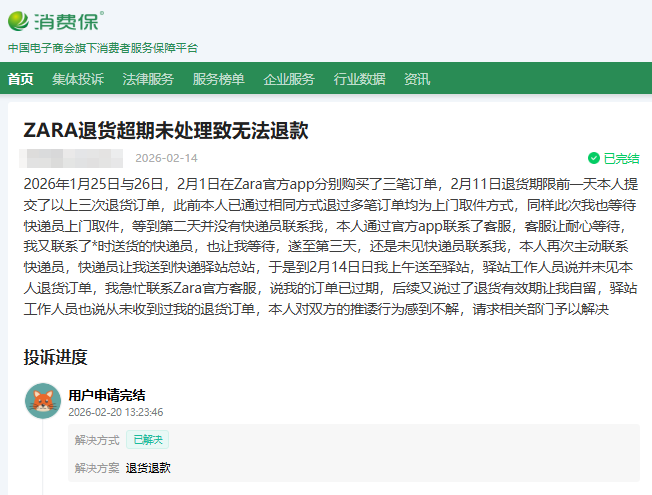Click the 已解决 status tag
This screenshot has height=495, width=652.
tap(147, 439)
